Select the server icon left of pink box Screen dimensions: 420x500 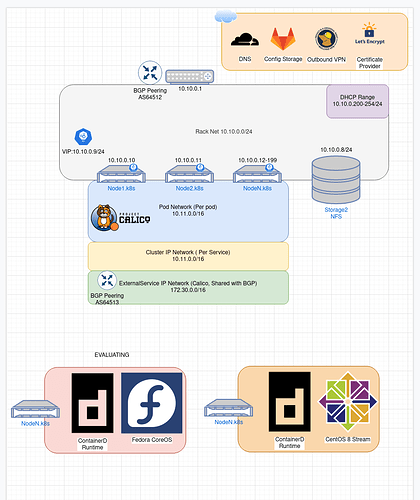[35, 409]
